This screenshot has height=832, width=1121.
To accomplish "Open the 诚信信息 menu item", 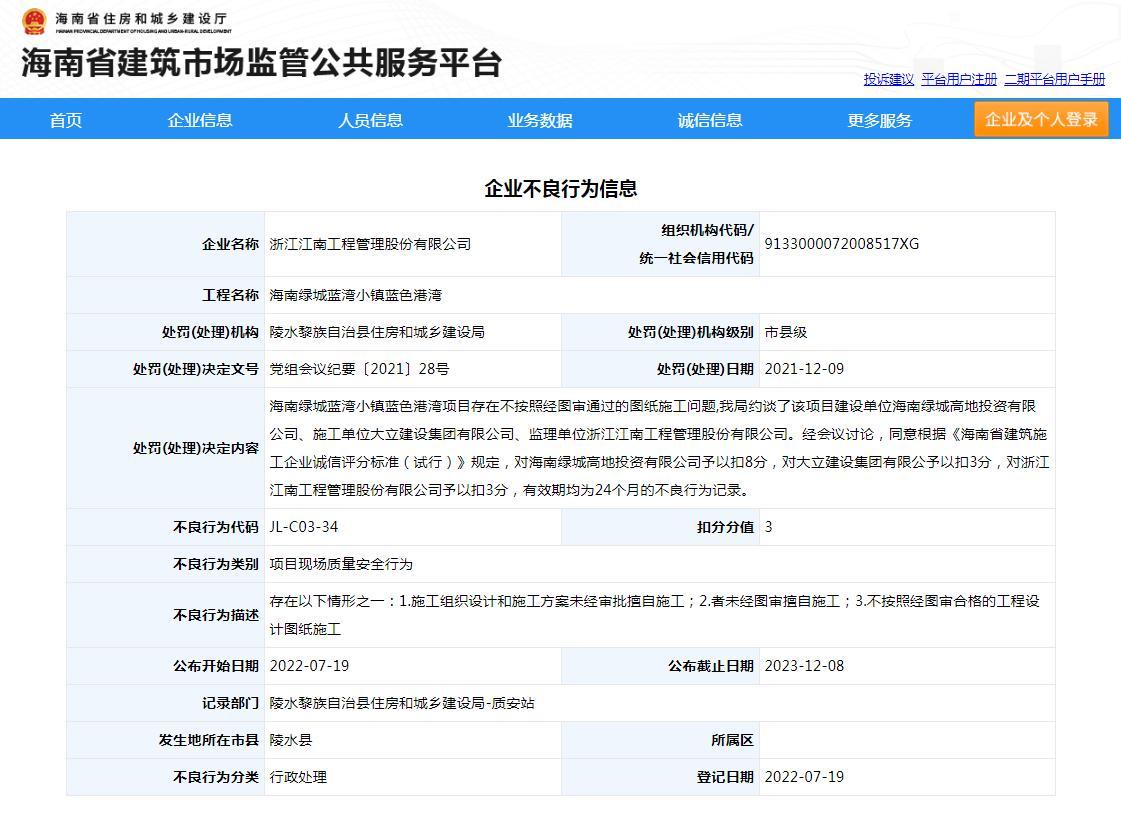I will 710,120.
